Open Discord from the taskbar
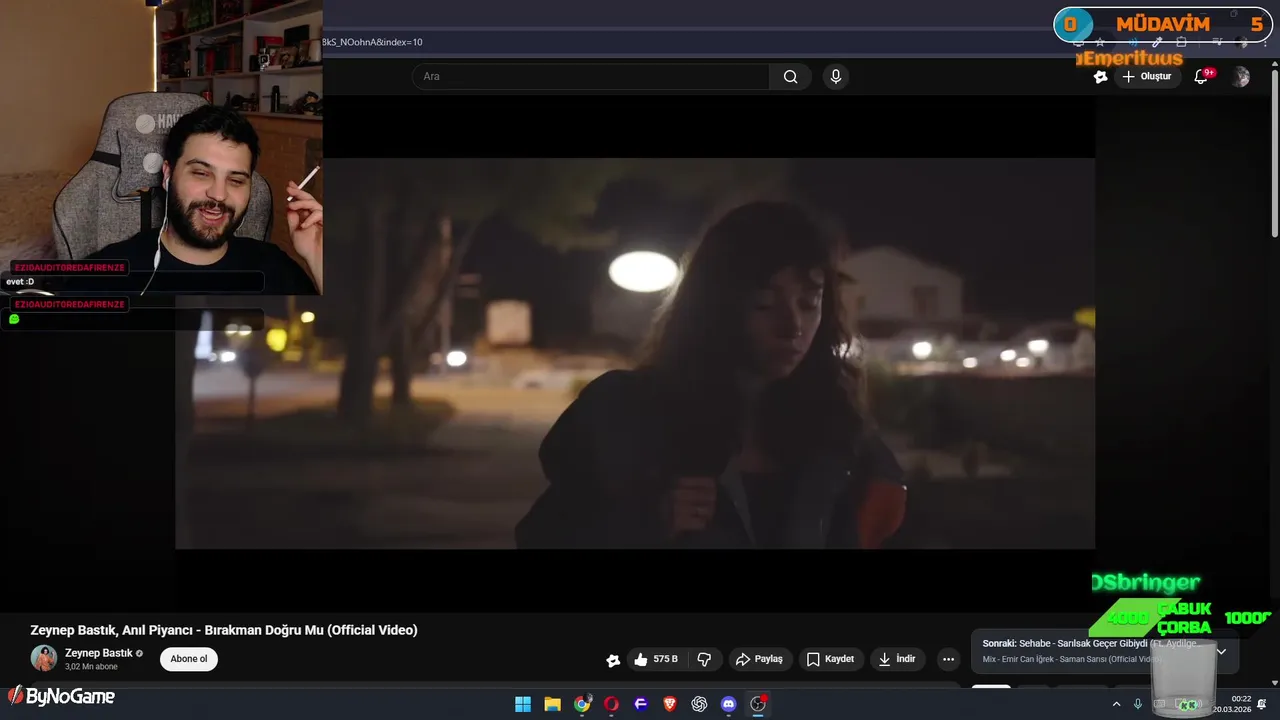Screen dimensions: 1280x720 [x=729, y=704]
